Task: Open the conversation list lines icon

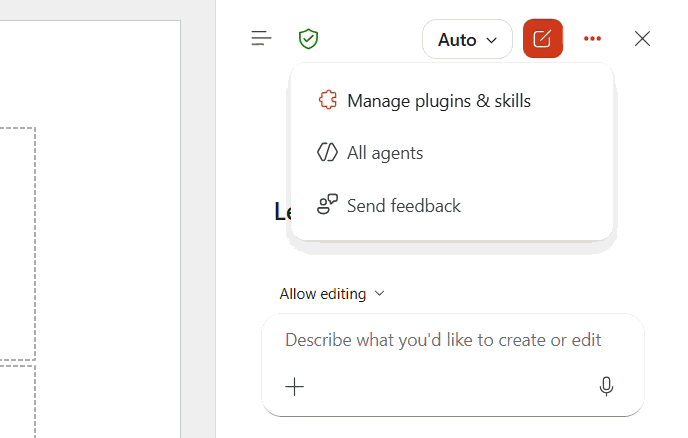Action: 261,39
